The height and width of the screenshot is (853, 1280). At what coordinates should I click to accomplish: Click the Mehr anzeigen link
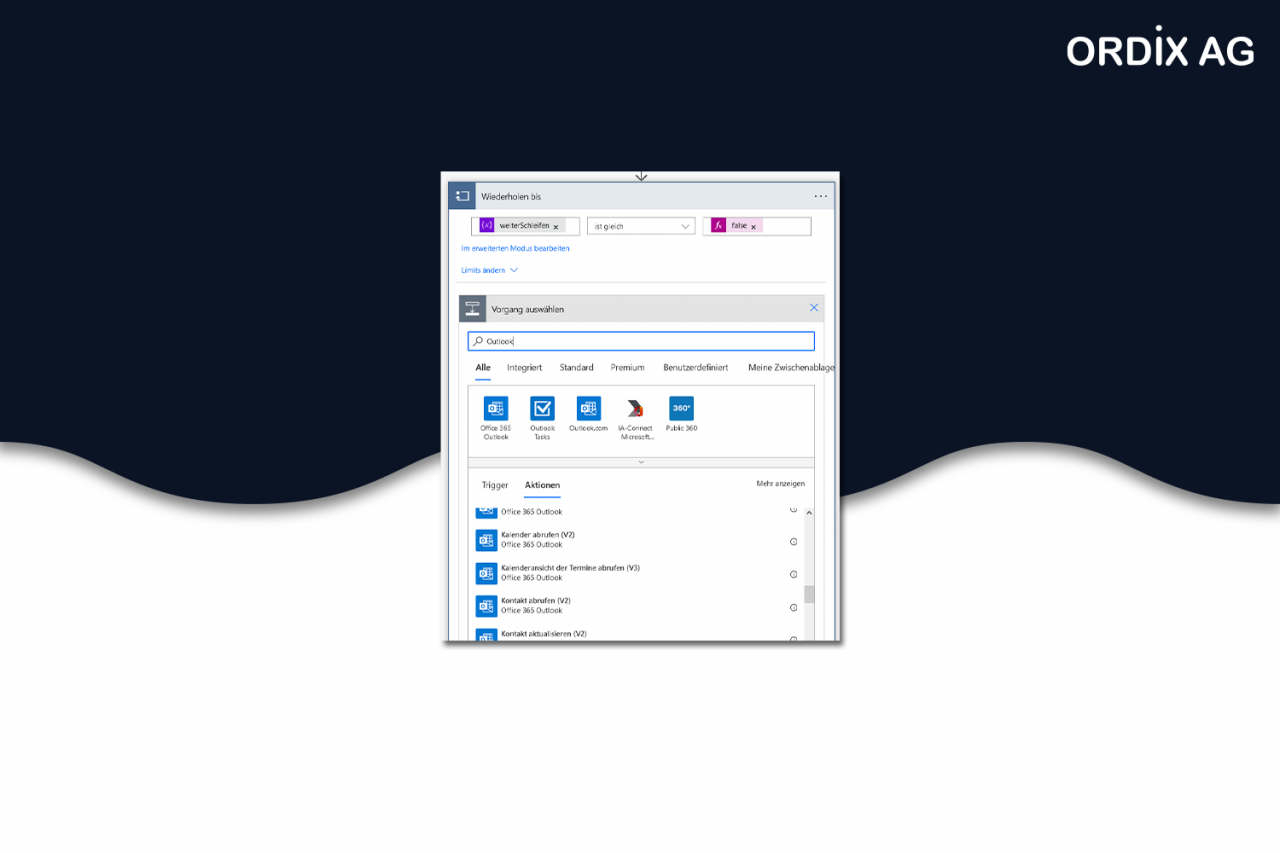tap(781, 484)
